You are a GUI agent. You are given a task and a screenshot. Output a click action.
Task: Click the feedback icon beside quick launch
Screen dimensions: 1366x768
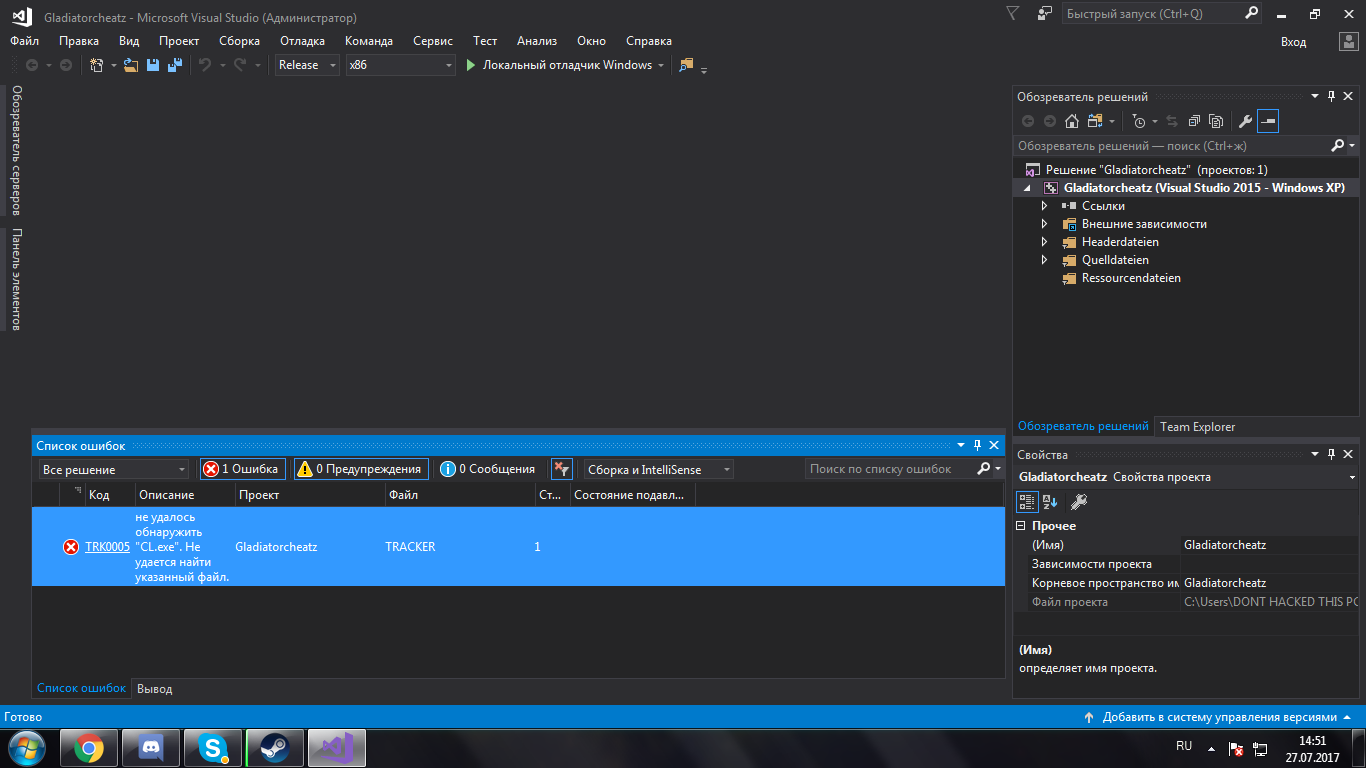pyautogui.click(x=1045, y=14)
